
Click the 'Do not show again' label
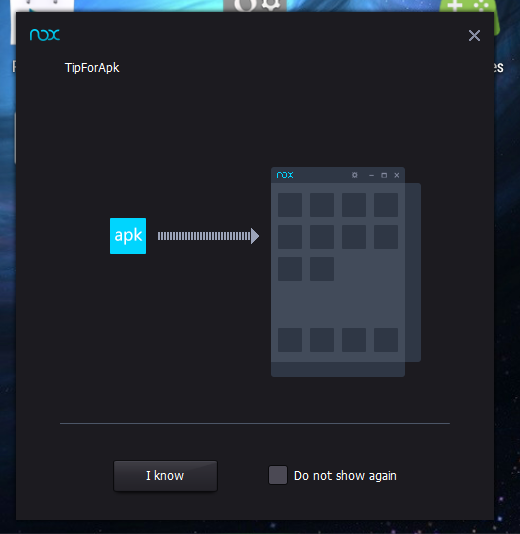345,476
